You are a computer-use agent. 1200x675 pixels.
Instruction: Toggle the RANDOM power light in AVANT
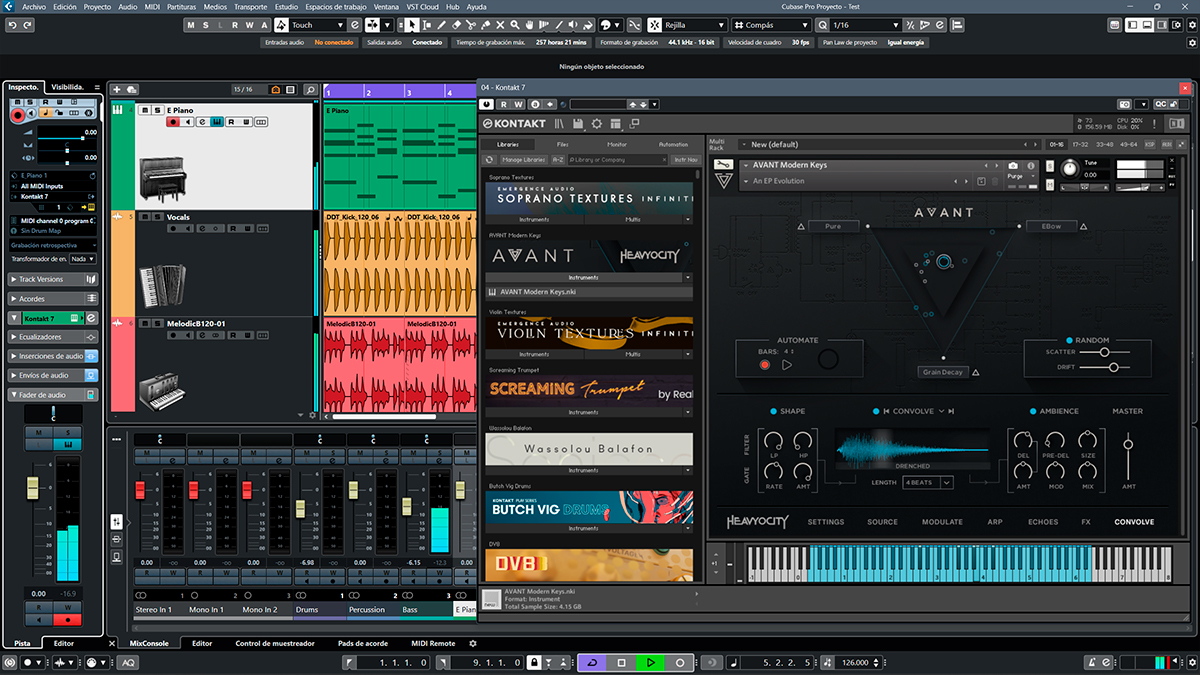(1069, 340)
